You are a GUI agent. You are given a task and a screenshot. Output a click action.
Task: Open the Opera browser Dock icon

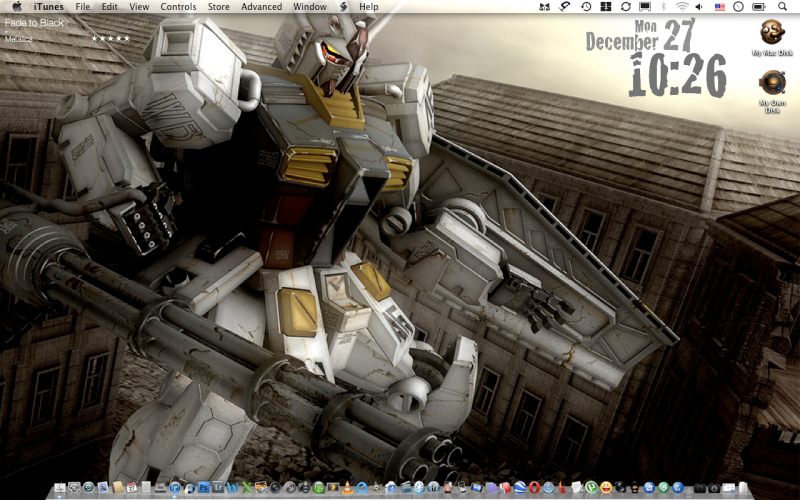click(x=533, y=487)
